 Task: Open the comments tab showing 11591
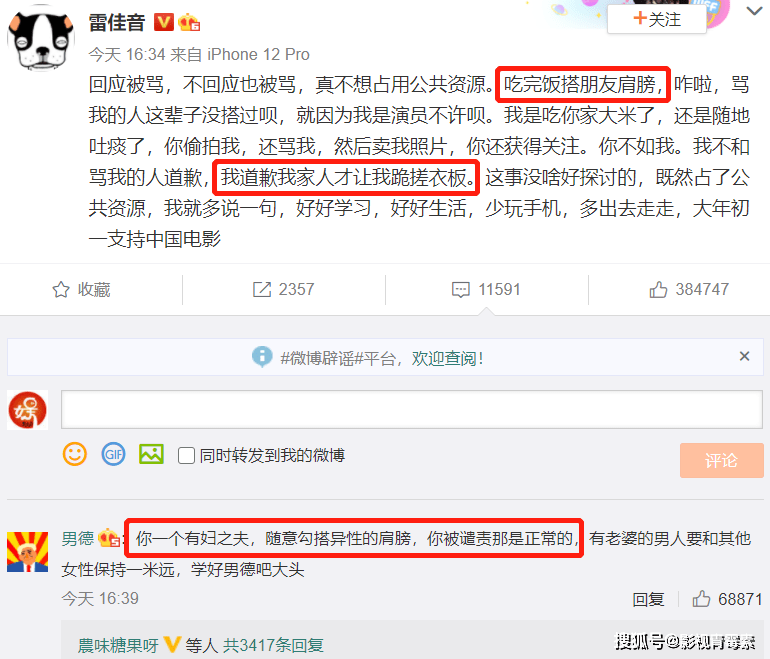pos(486,290)
